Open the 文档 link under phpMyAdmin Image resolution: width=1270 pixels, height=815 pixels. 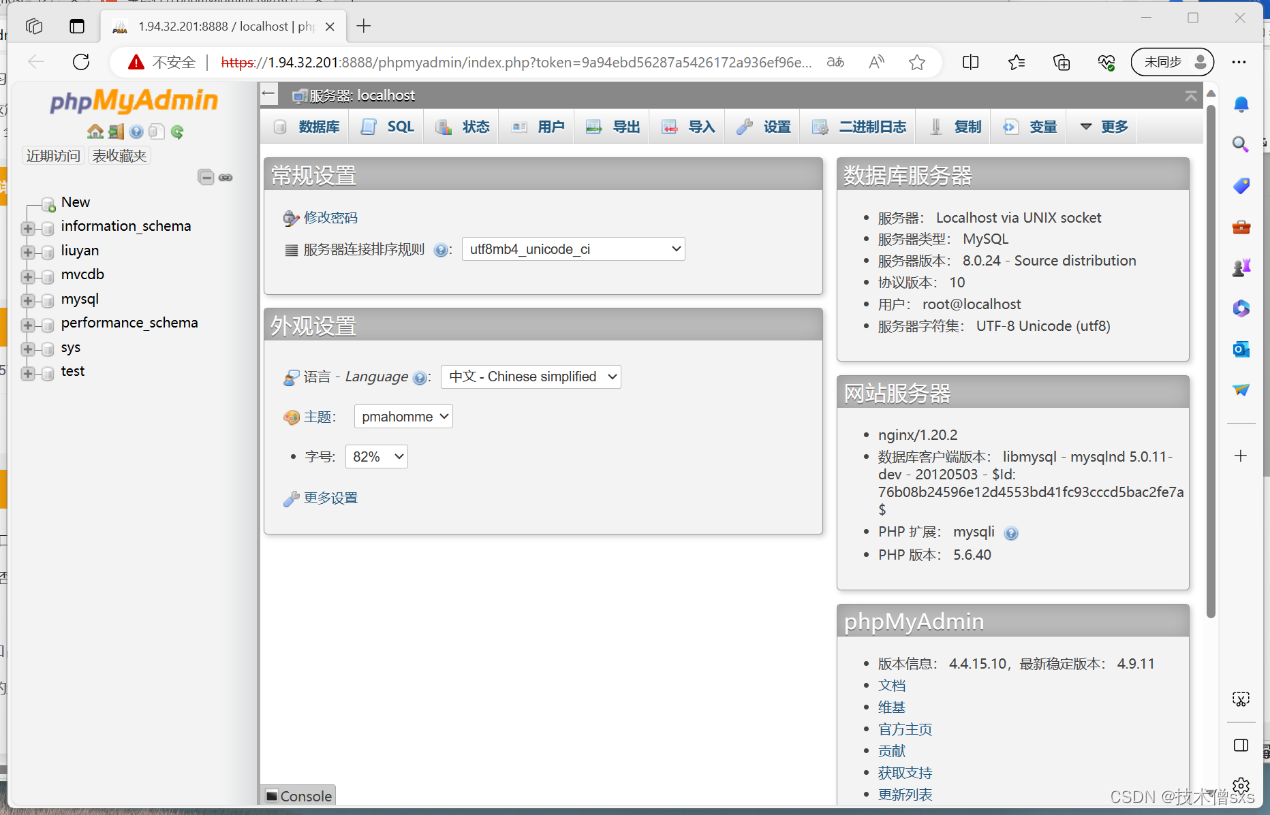892,686
